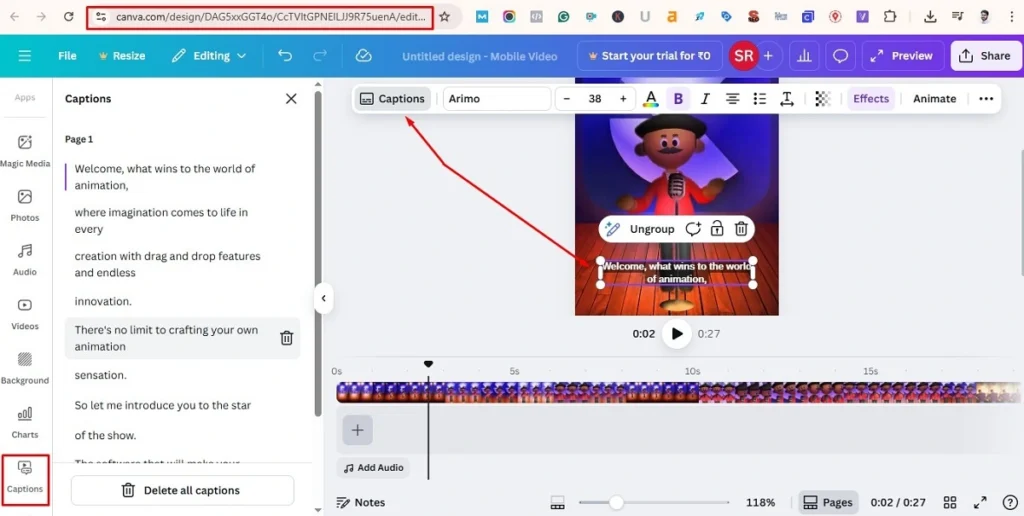Click the font size 38 field
Screen dimensions: 1024x516
coord(594,99)
